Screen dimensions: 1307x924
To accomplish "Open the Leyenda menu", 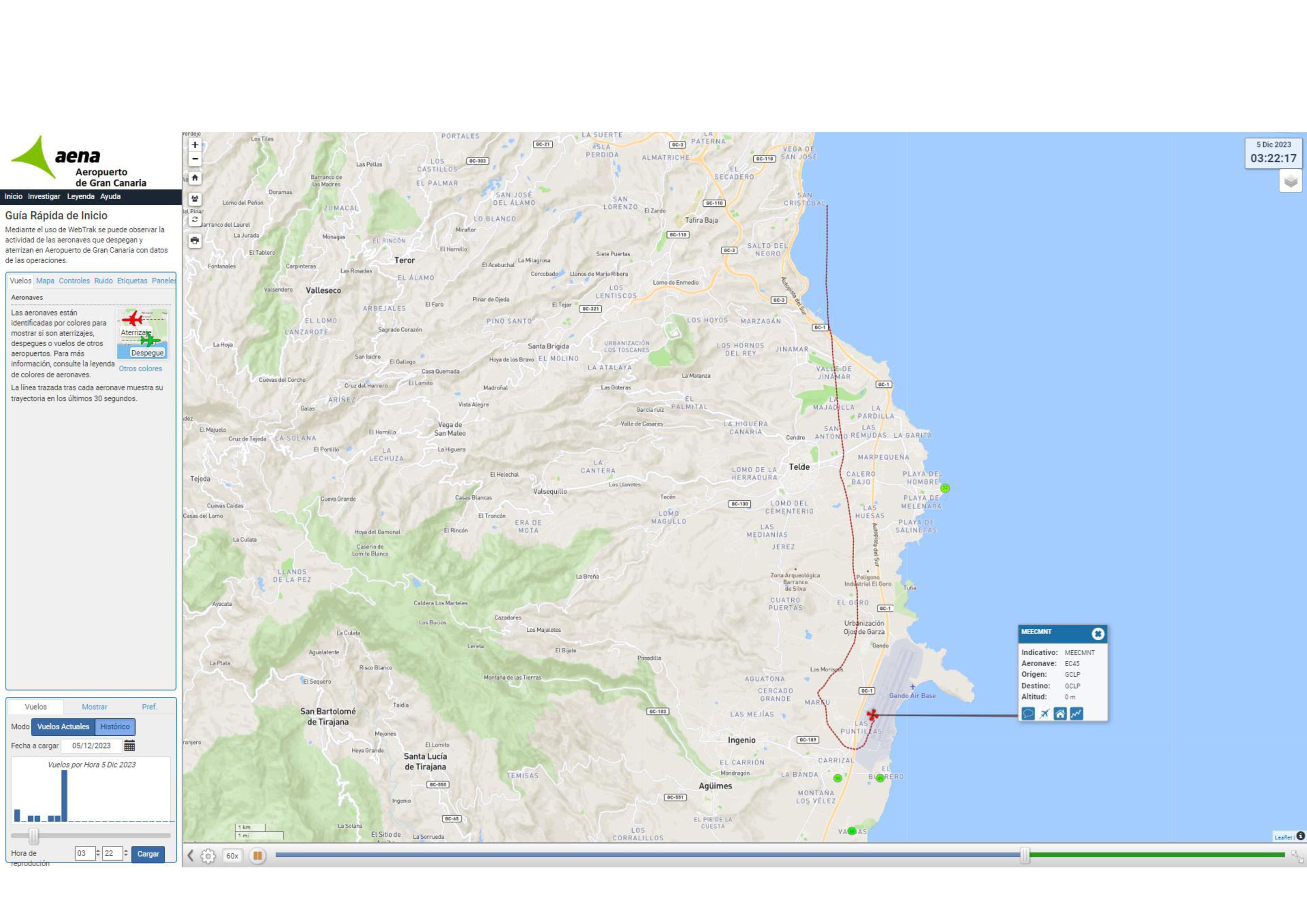I will pos(80,196).
